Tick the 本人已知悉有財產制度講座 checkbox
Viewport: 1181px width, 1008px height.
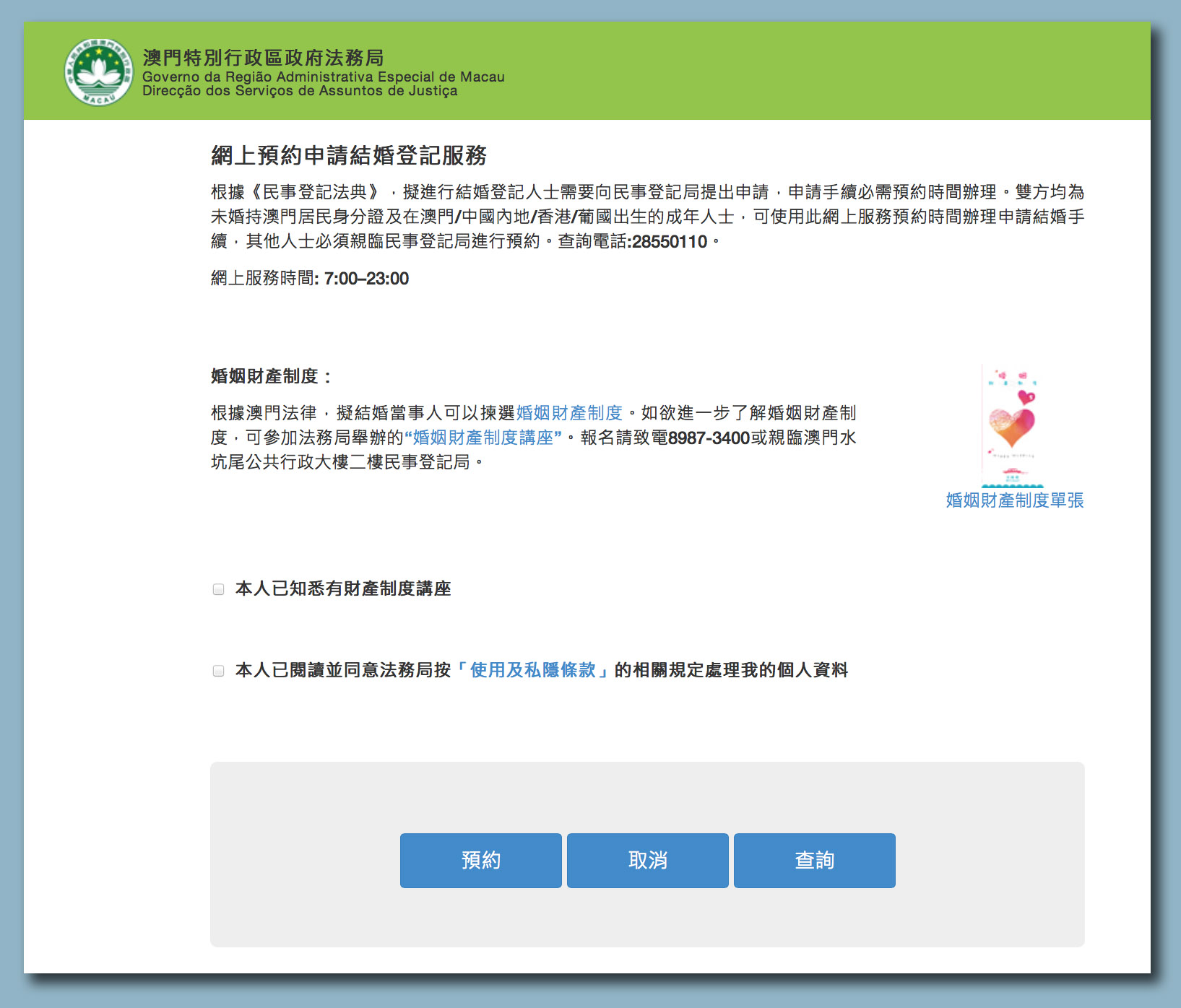pyautogui.click(x=219, y=589)
